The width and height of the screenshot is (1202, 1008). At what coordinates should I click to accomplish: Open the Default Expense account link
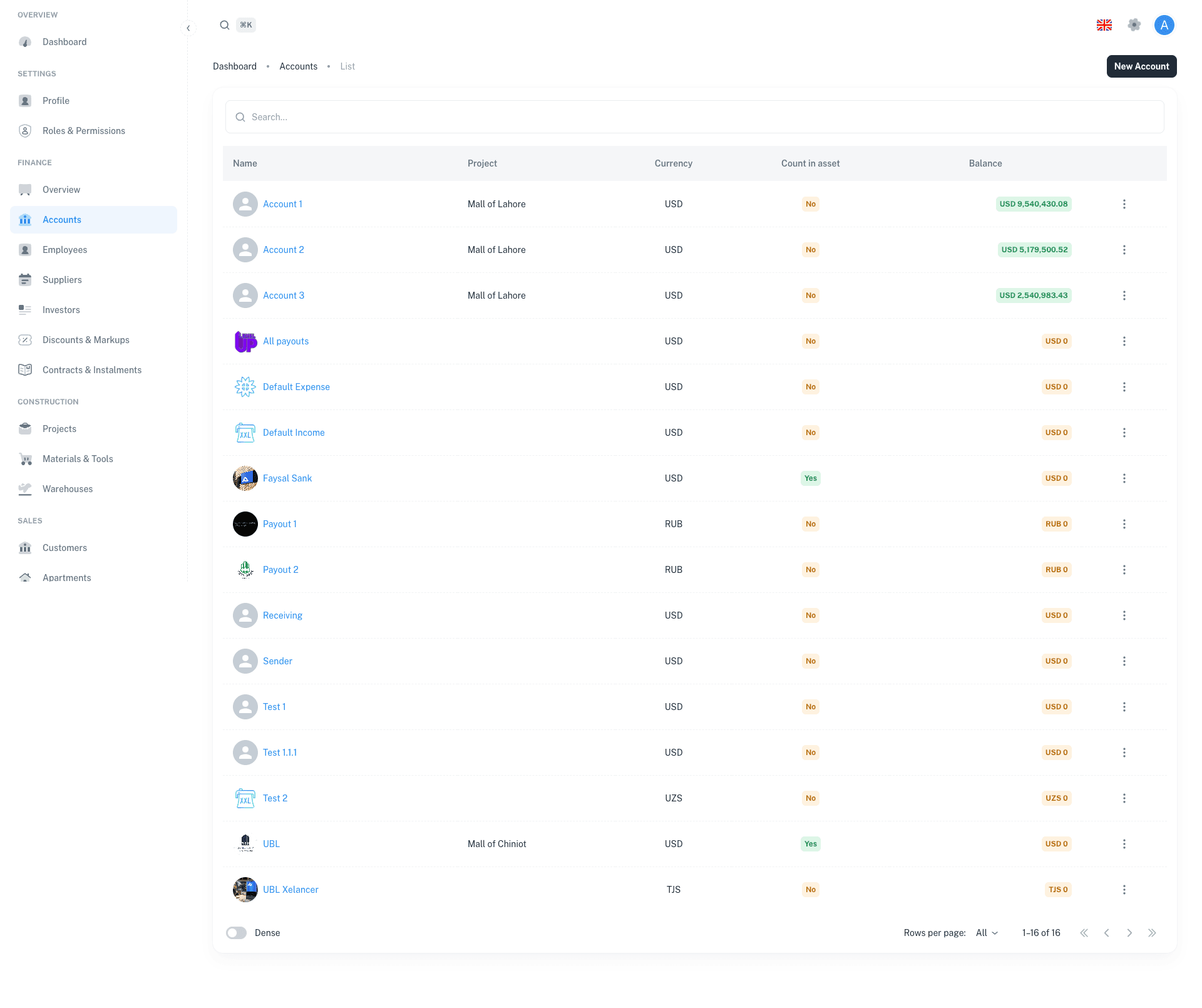coord(296,387)
